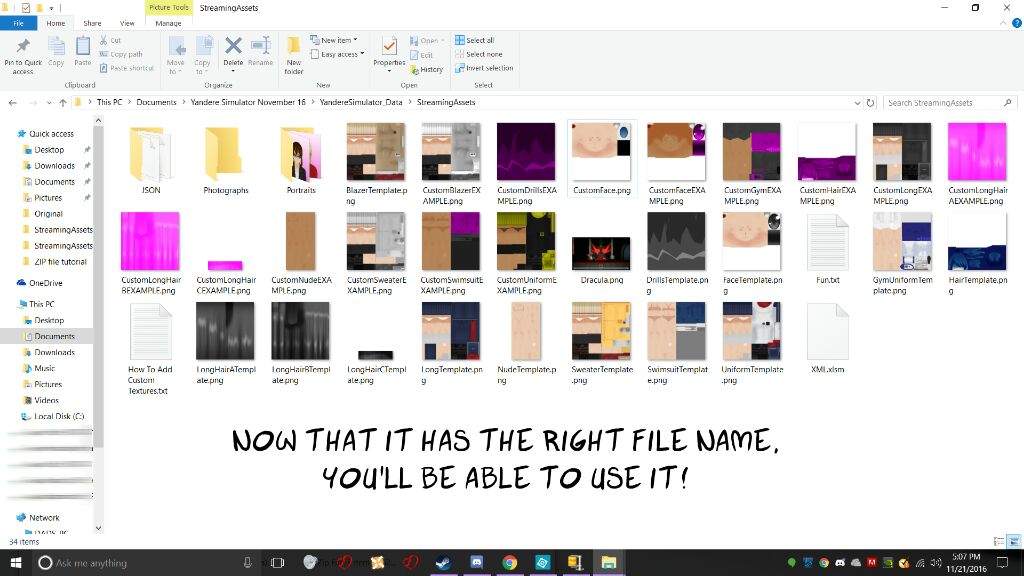1024x576 pixels.
Task: Click the navigation pane scroll down arrow
Action: click(x=99, y=528)
